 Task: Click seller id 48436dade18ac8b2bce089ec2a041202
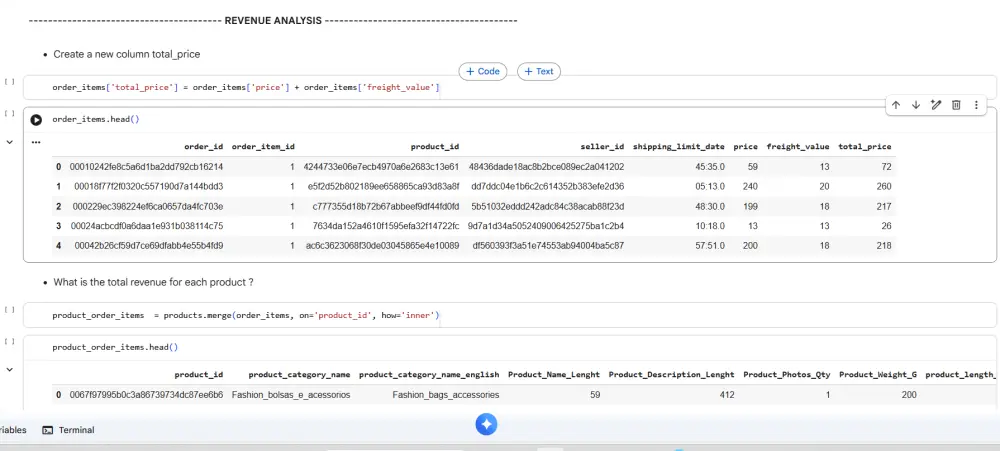point(547,167)
